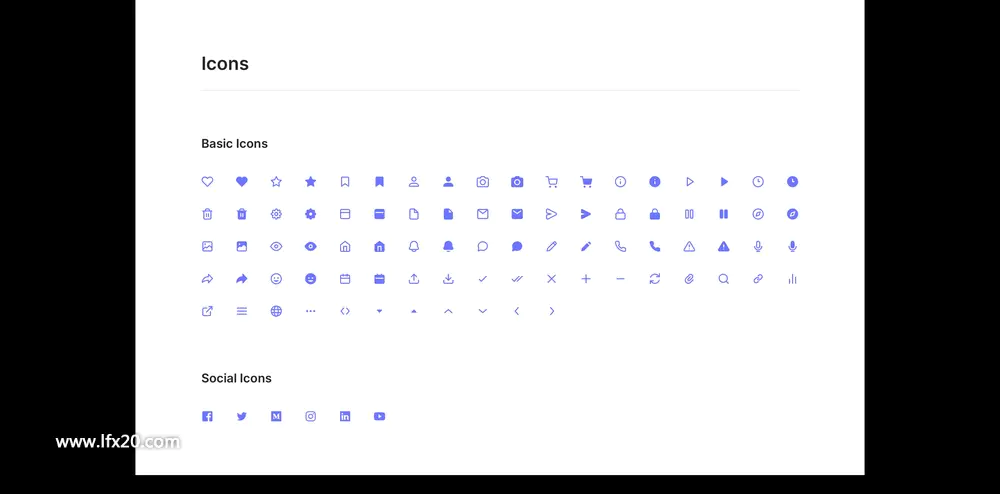Click the hamburger menu lines icon

pyautogui.click(x=242, y=311)
